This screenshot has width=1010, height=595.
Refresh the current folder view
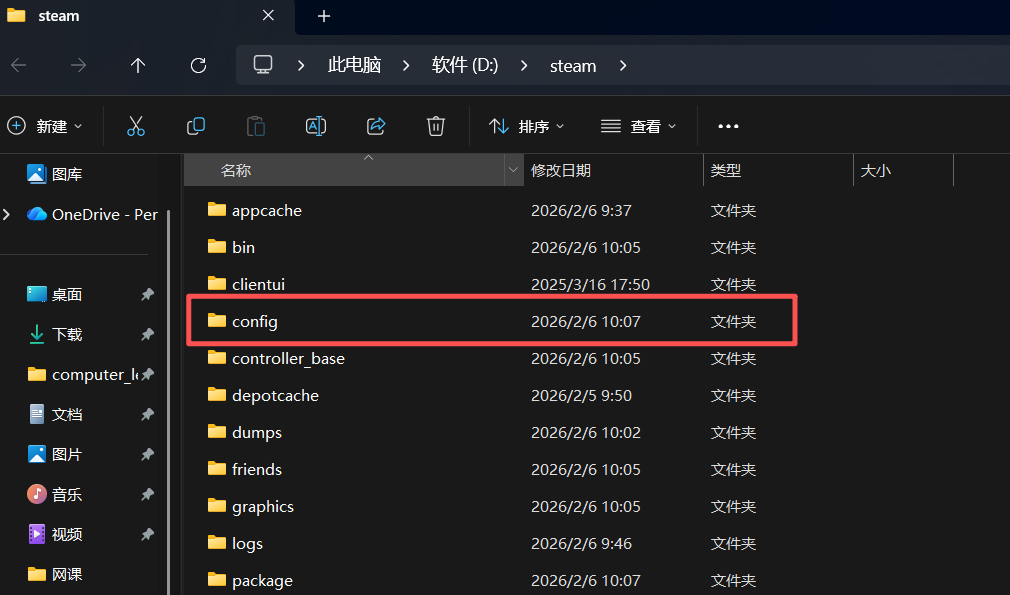click(x=198, y=65)
